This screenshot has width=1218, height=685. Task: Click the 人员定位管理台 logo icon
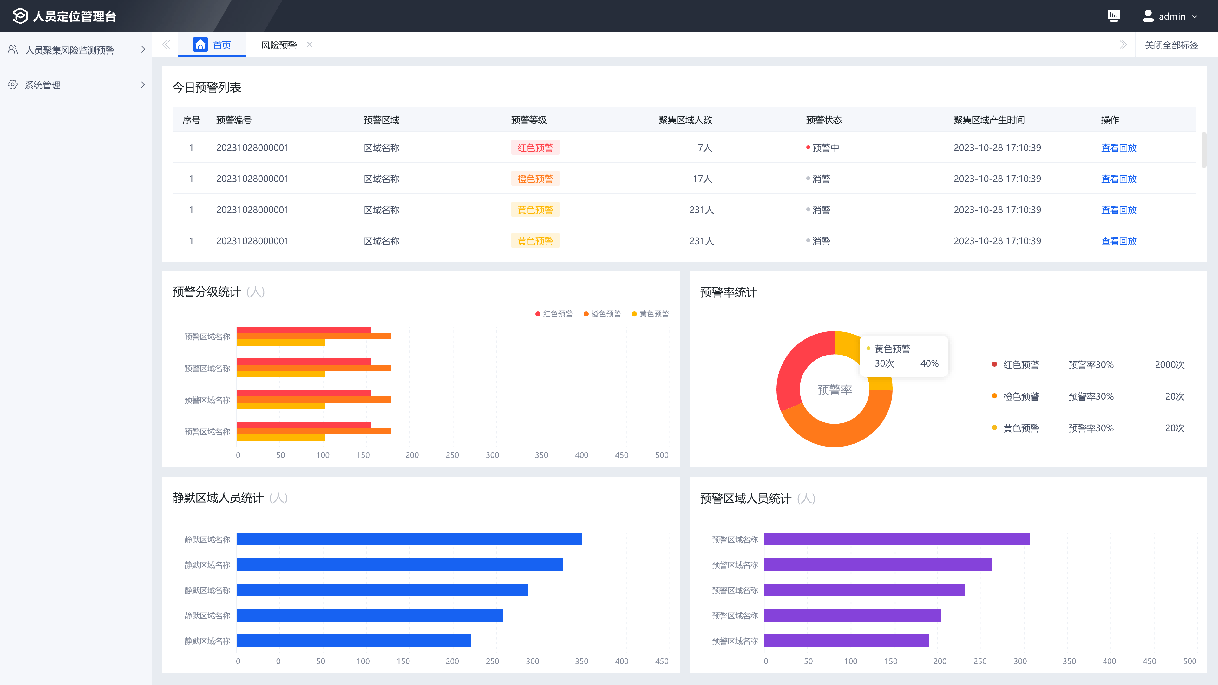click(19, 16)
